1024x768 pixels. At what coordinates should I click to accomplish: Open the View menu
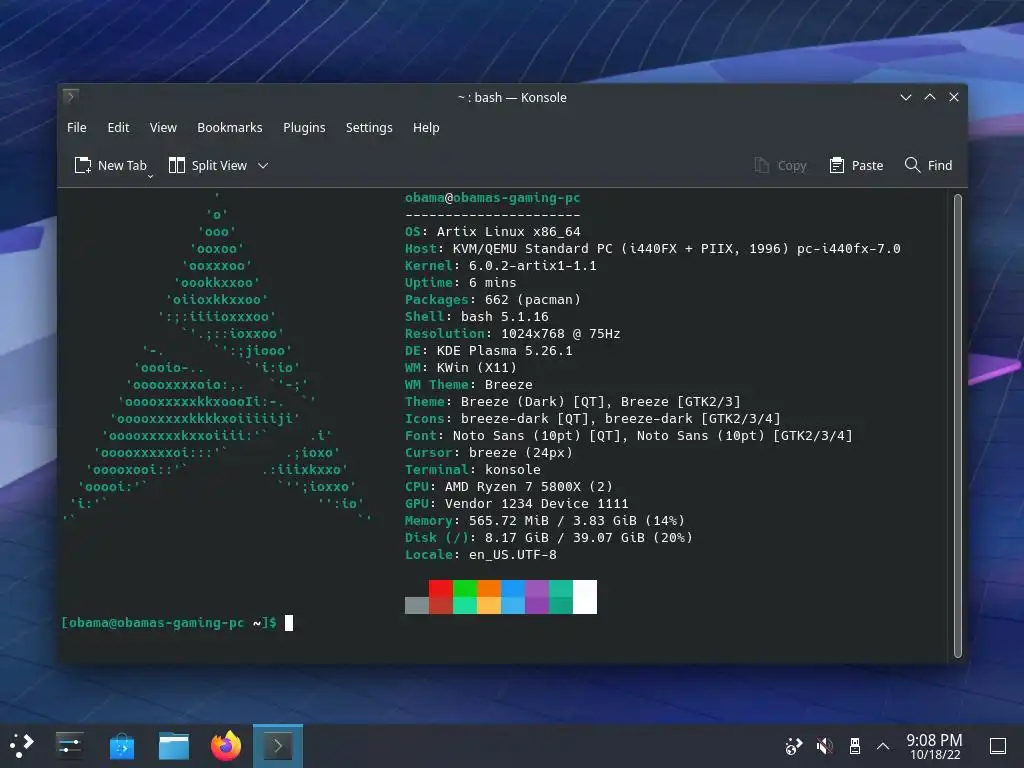click(163, 127)
